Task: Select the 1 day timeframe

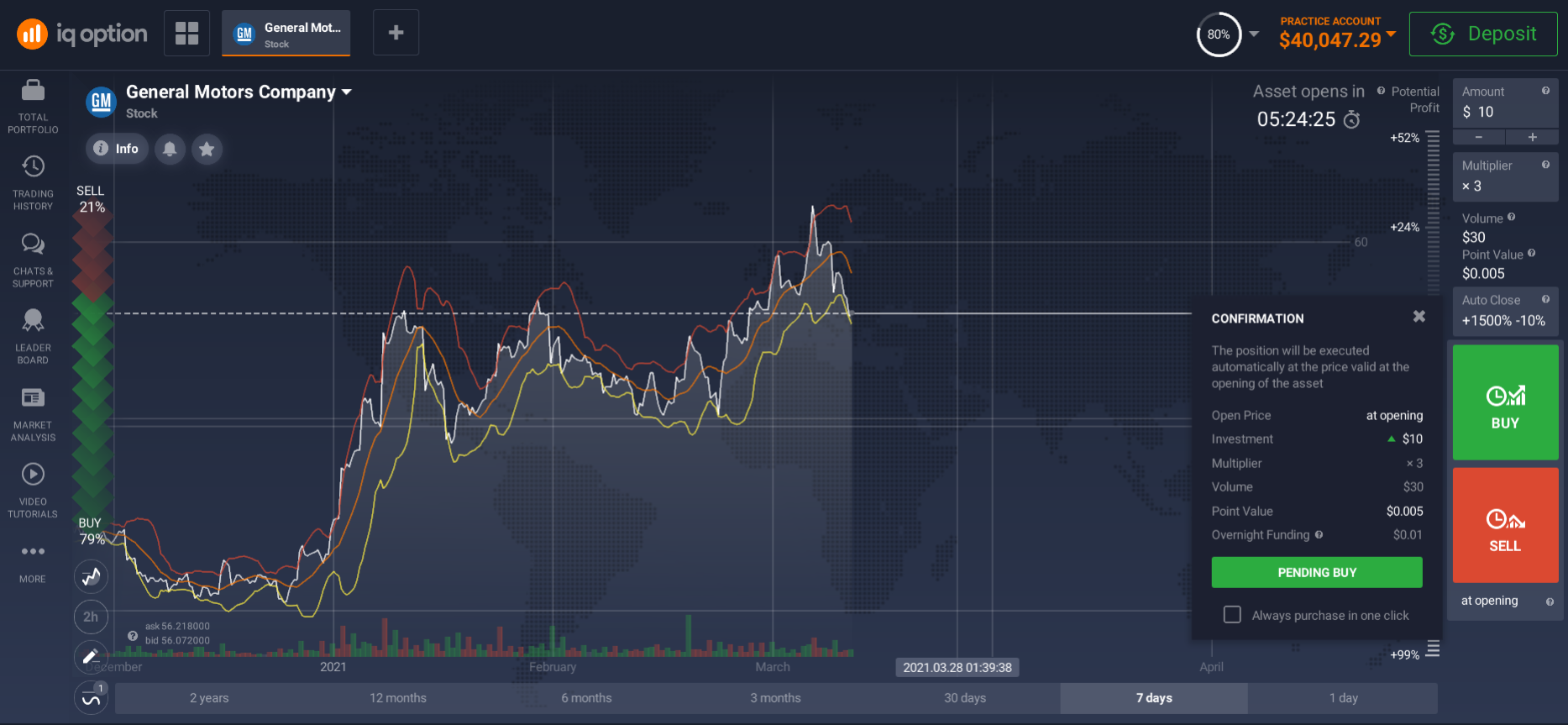Action: tap(1343, 698)
